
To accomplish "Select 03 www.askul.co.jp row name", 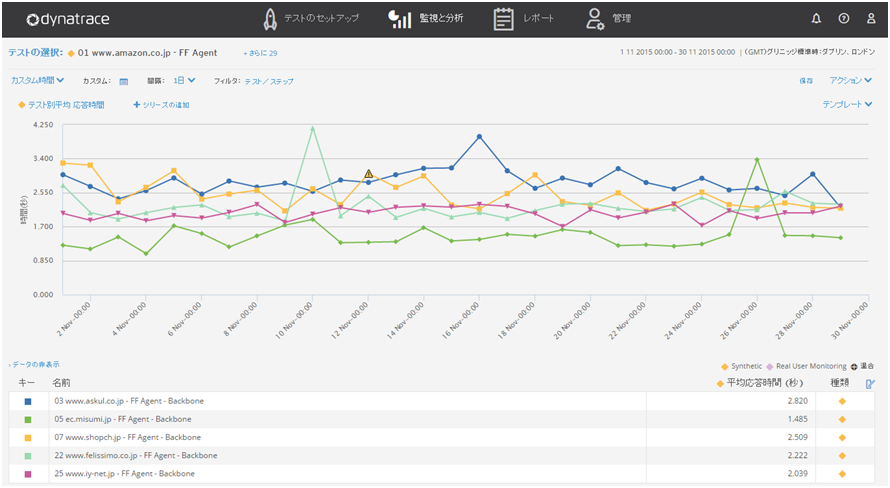I will (129, 401).
